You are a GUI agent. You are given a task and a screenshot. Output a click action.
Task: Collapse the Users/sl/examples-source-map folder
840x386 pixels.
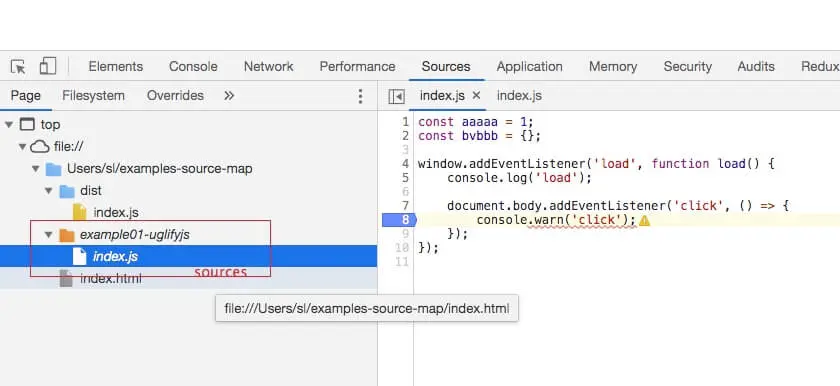35,169
